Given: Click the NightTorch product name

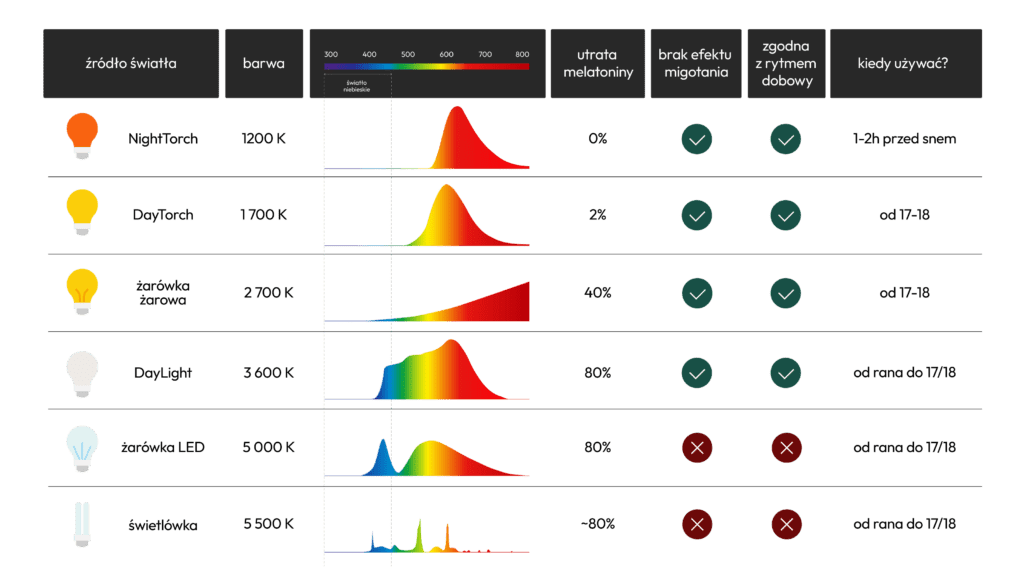Looking at the screenshot, I should click(165, 139).
